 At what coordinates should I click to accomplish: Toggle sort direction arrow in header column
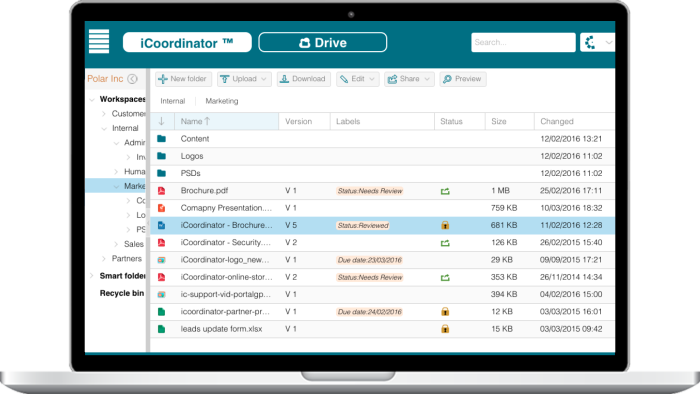(x=162, y=121)
